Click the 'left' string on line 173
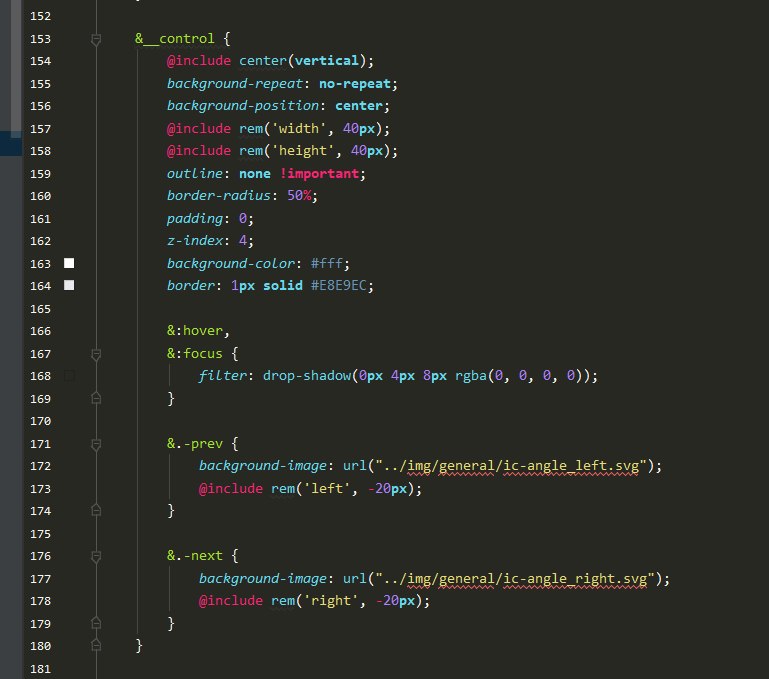Image resolution: width=769 pixels, height=679 pixels. coord(327,489)
